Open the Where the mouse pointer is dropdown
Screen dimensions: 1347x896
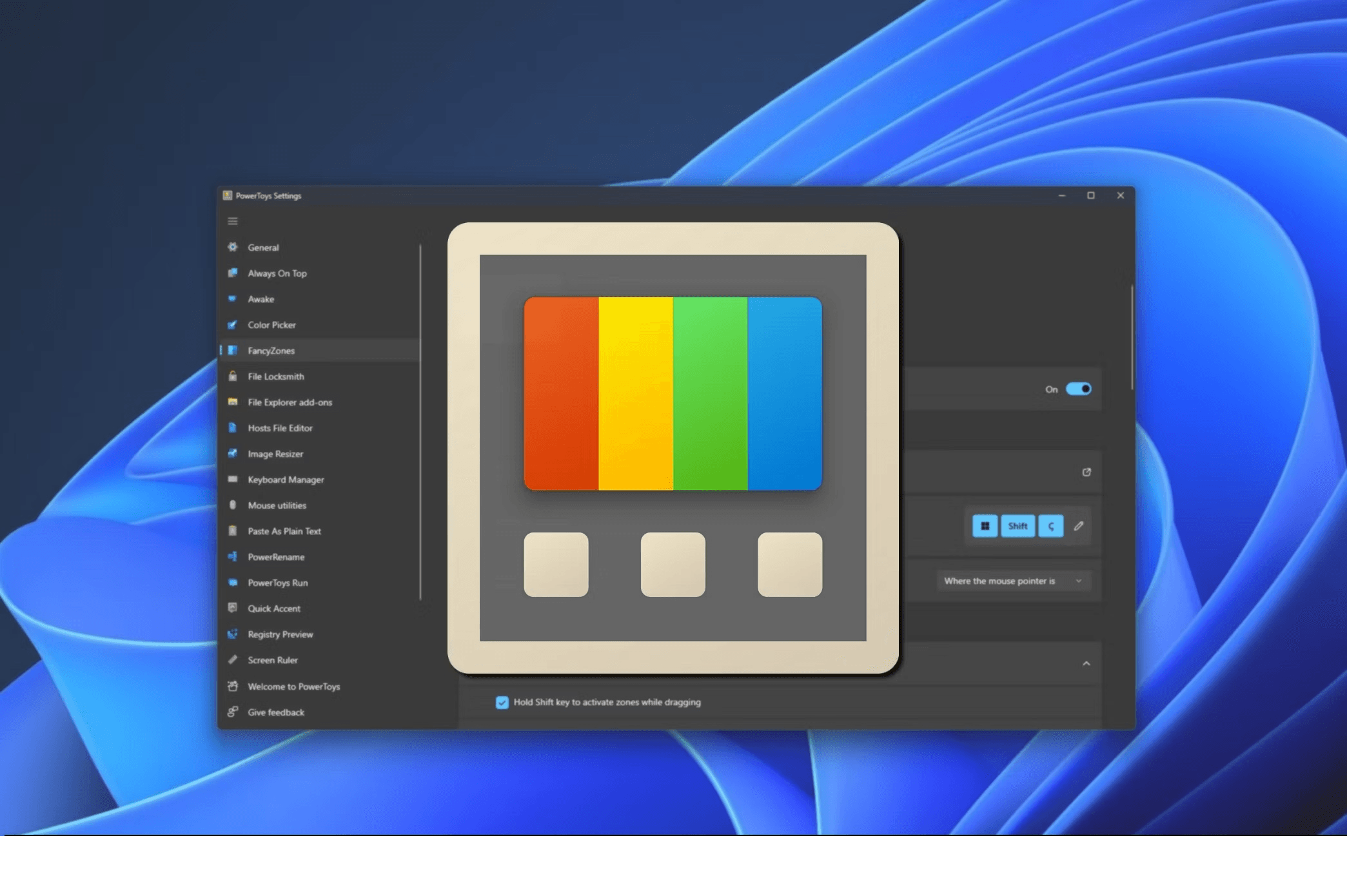tap(1014, 581)
